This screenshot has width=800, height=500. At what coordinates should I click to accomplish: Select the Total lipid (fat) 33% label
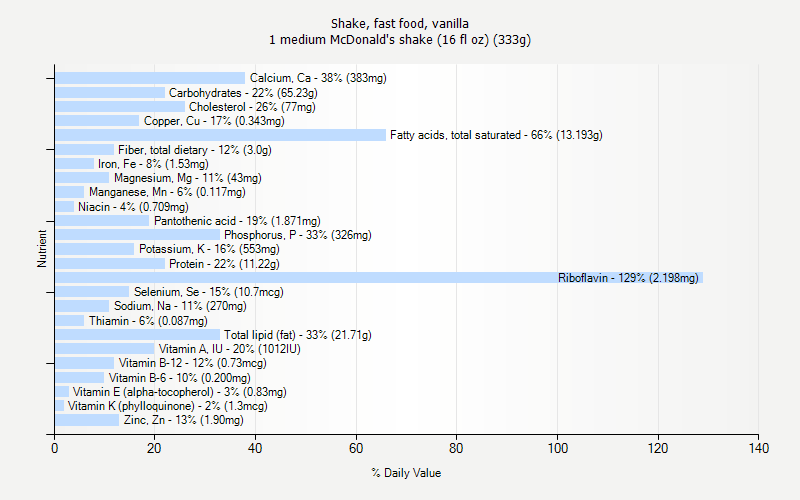297,335
